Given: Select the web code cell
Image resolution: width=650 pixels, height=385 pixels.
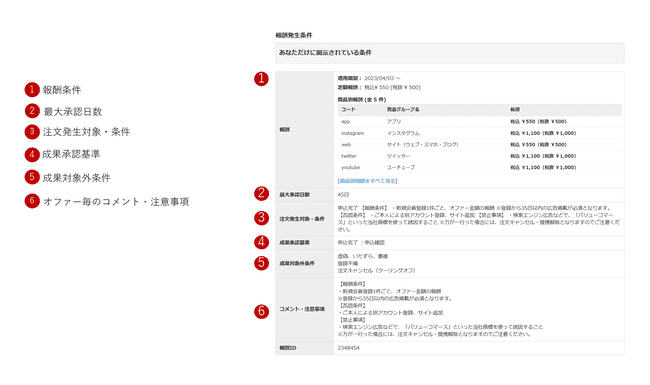Looking at the screenshot, I should (346, 145).
